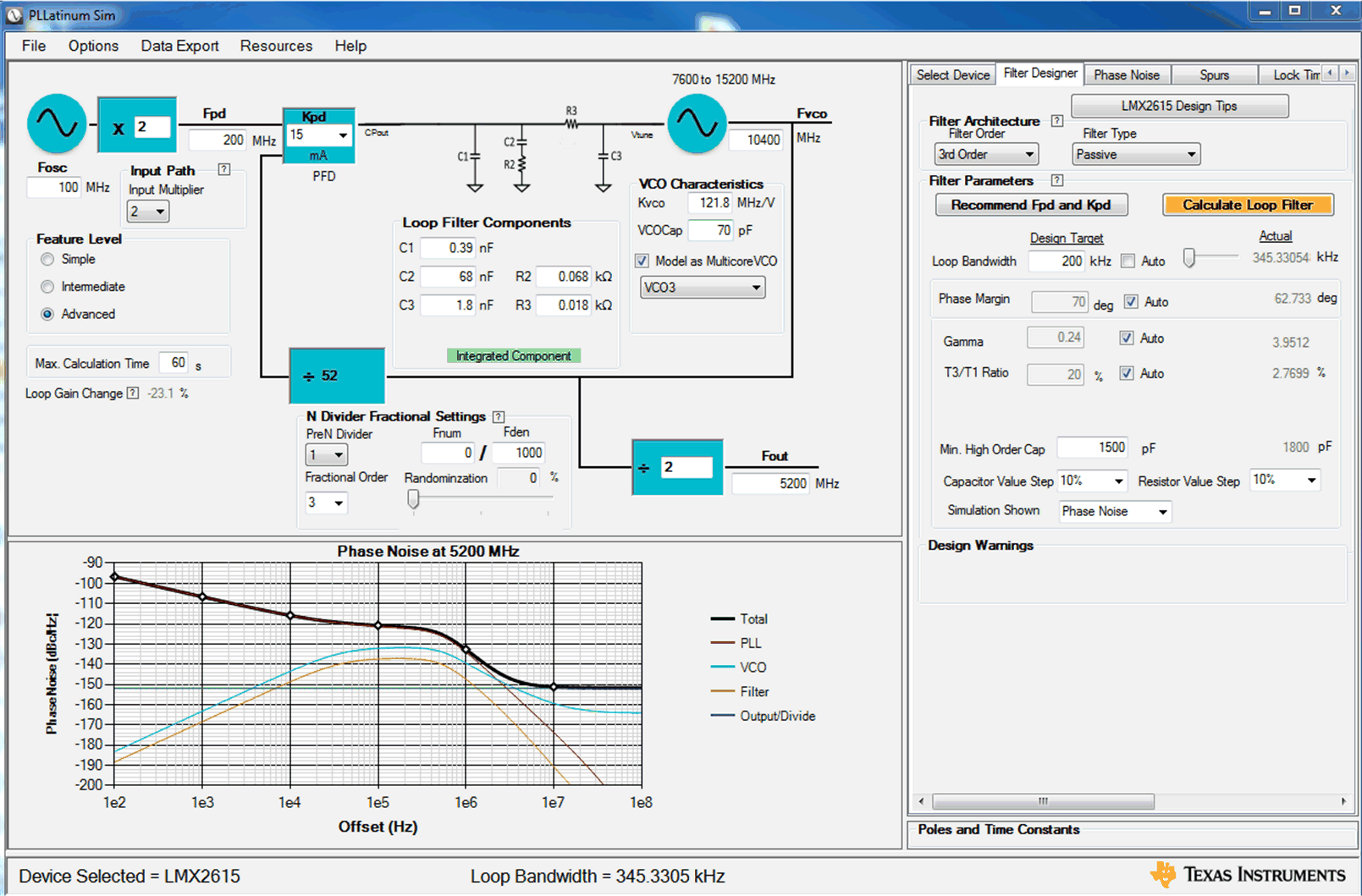Switch to the Phase Noise tab

1127,74
